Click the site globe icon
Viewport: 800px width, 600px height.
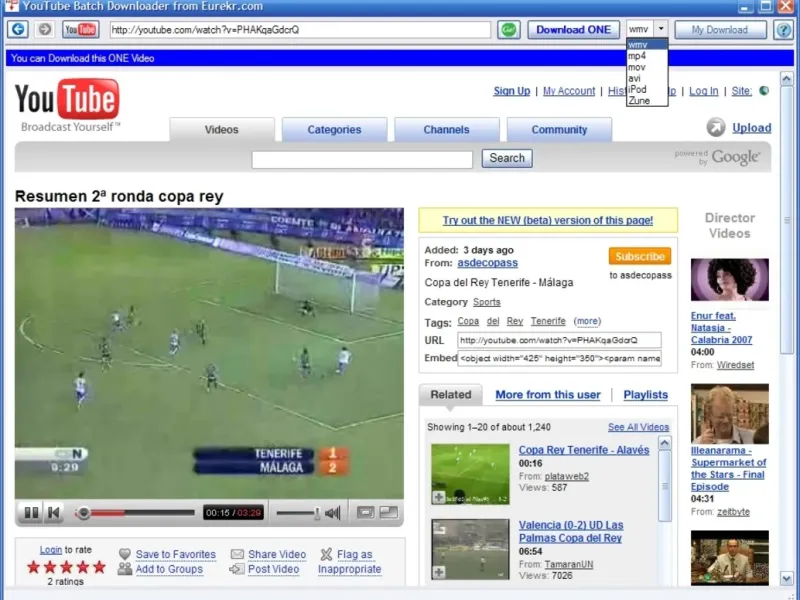point(764,91)
